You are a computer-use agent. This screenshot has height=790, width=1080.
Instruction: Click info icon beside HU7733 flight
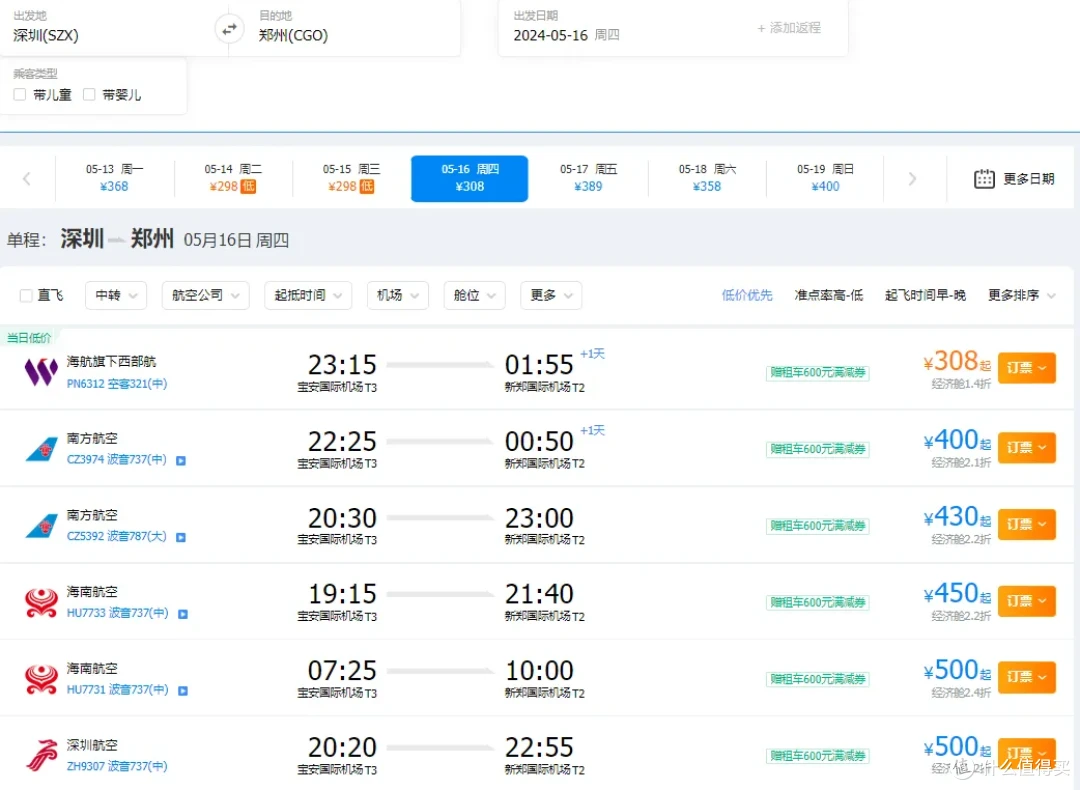point(183,614)
